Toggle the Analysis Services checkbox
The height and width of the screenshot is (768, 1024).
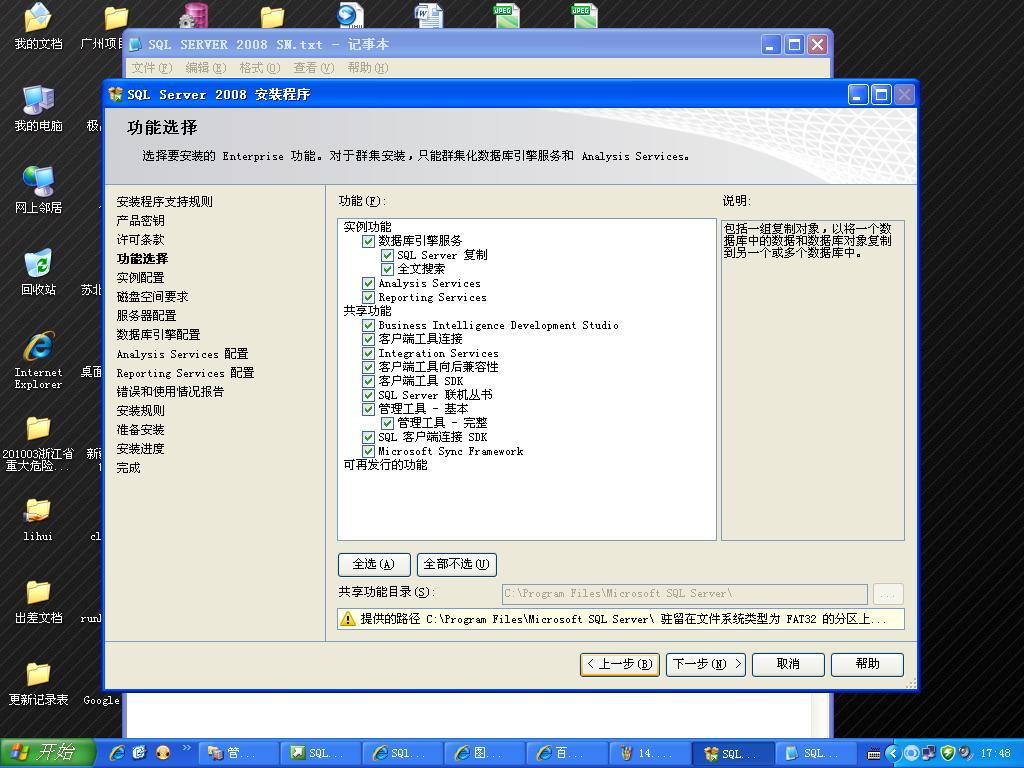[x=368, y=283]
